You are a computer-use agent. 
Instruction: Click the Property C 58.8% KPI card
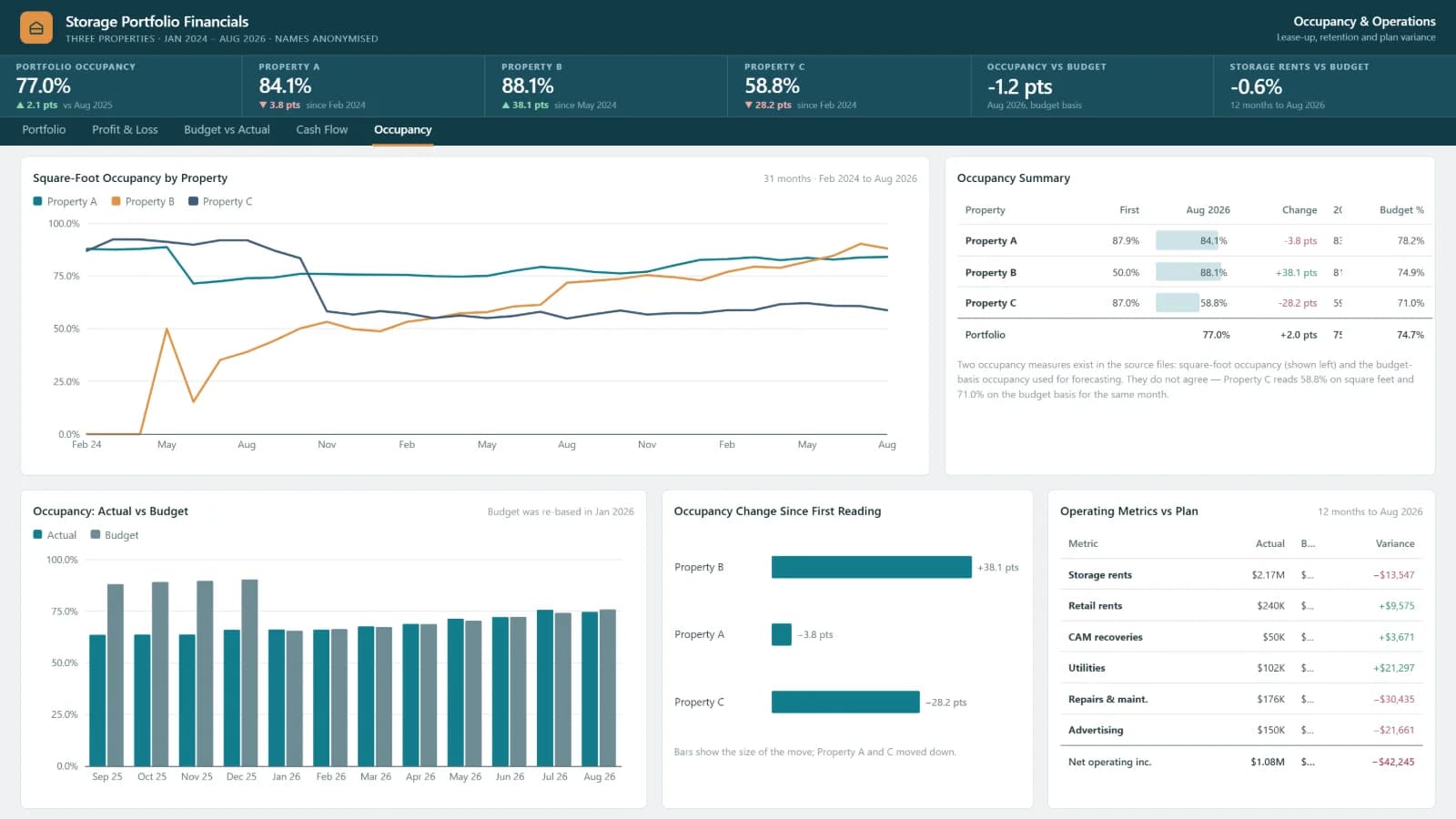click(x=849, y=86)
